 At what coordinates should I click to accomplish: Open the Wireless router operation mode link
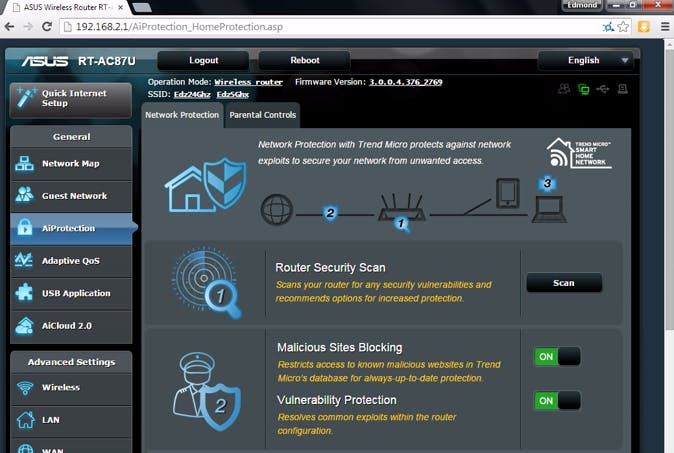pyautogui.click(x=248, y=82)
